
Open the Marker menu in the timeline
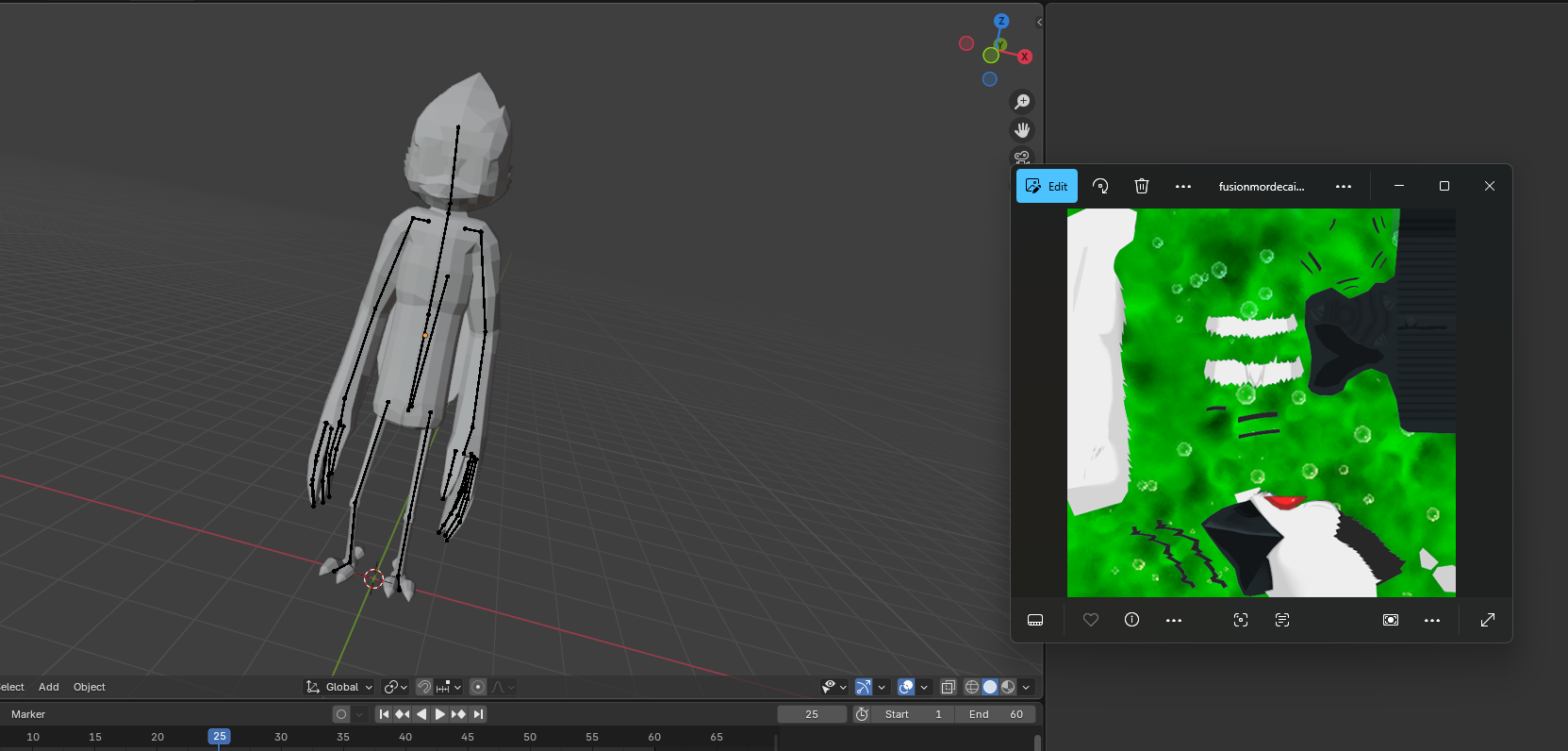[x=28, y=714]
